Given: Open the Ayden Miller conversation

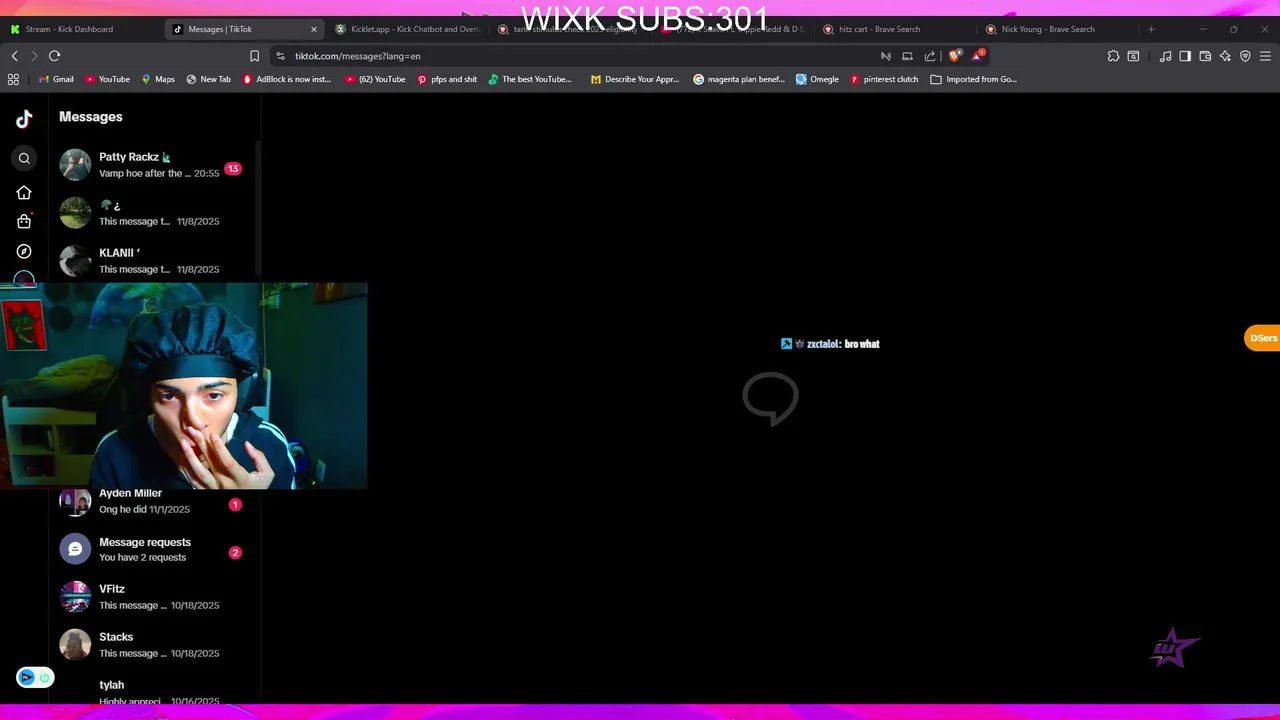Looking at the screenshot, I should pos(152,500).
